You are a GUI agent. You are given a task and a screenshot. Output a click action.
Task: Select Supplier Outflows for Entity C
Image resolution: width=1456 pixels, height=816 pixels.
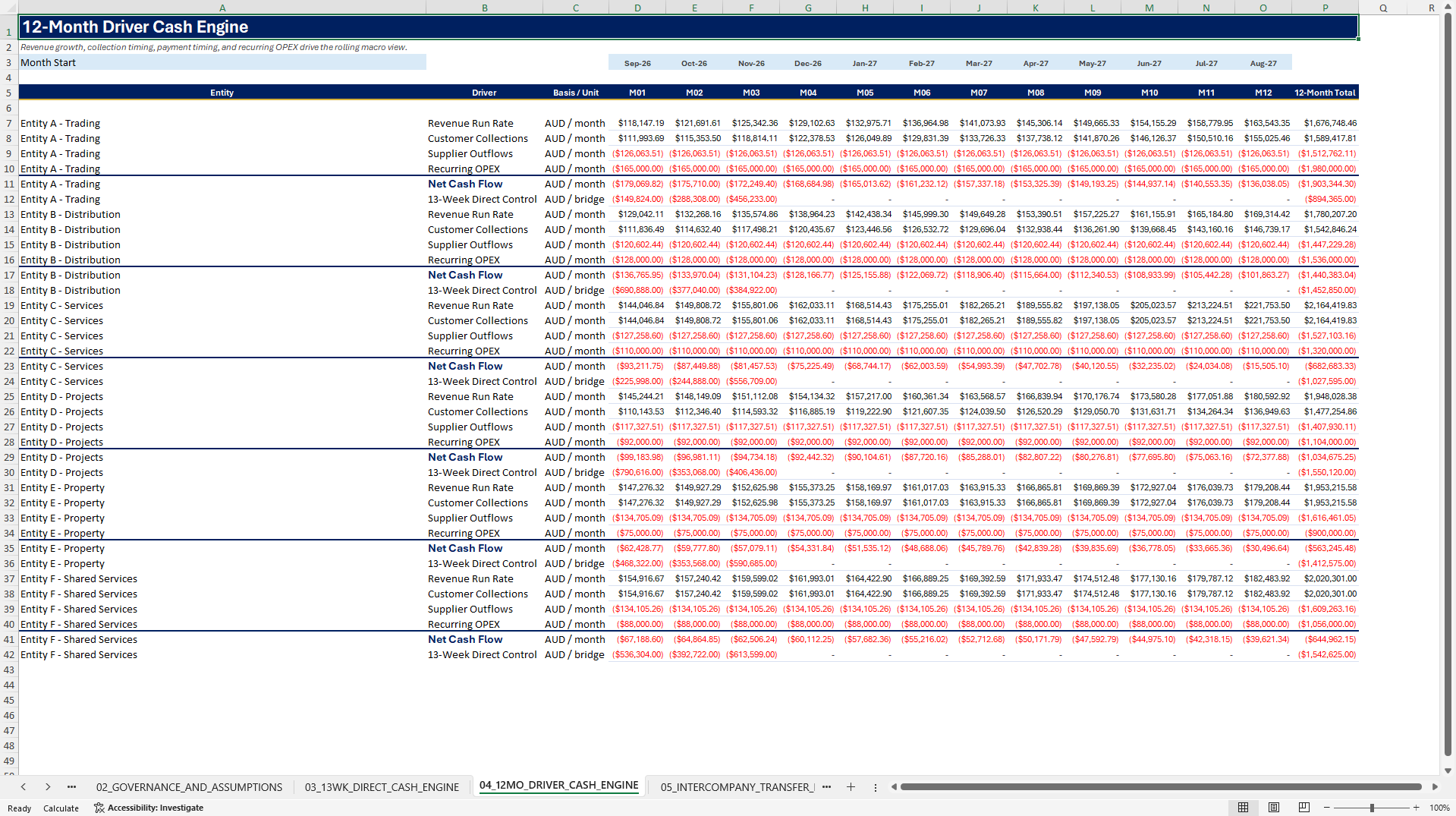click(484, 336)
